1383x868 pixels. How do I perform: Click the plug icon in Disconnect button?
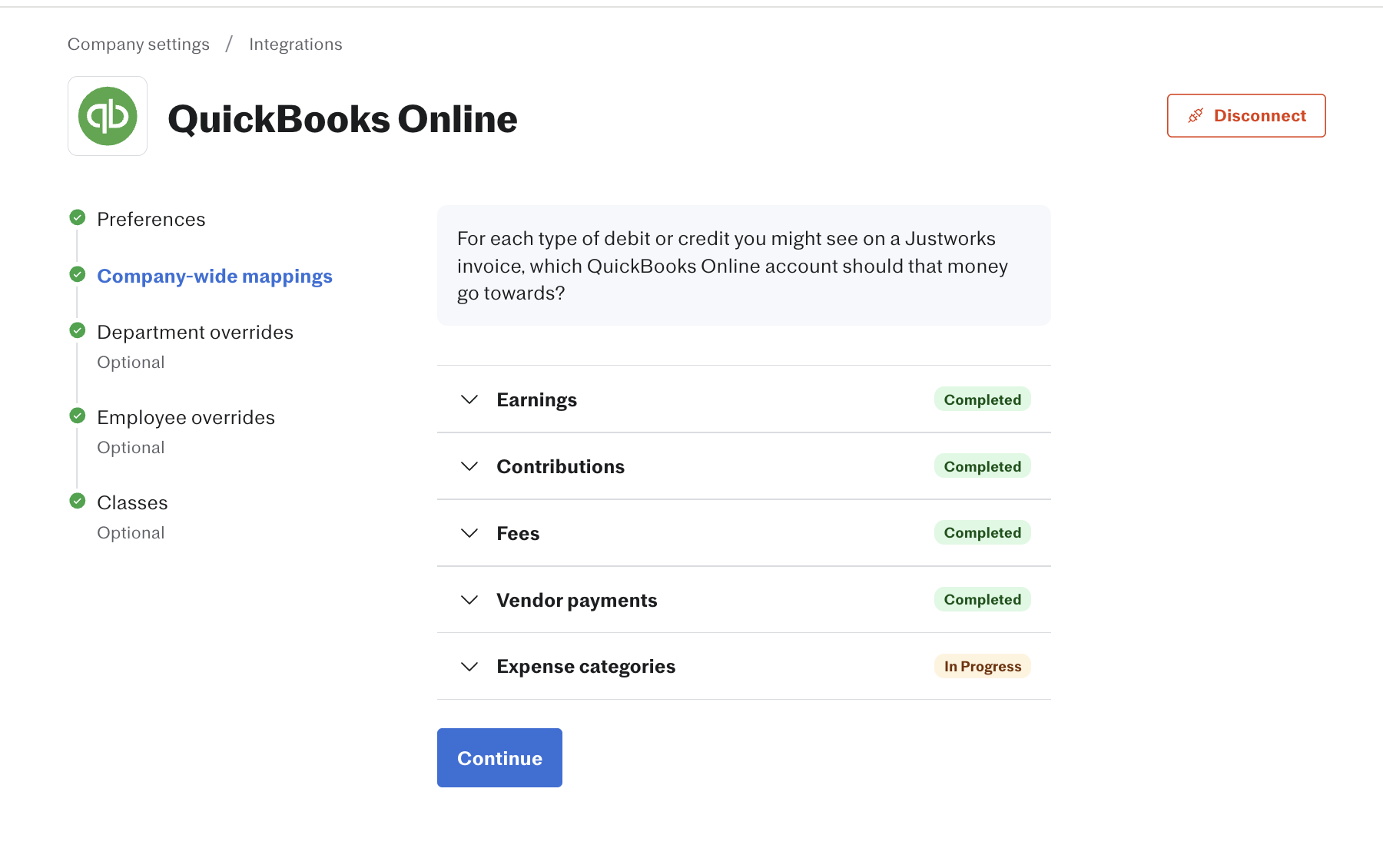tap(1196, 116)
